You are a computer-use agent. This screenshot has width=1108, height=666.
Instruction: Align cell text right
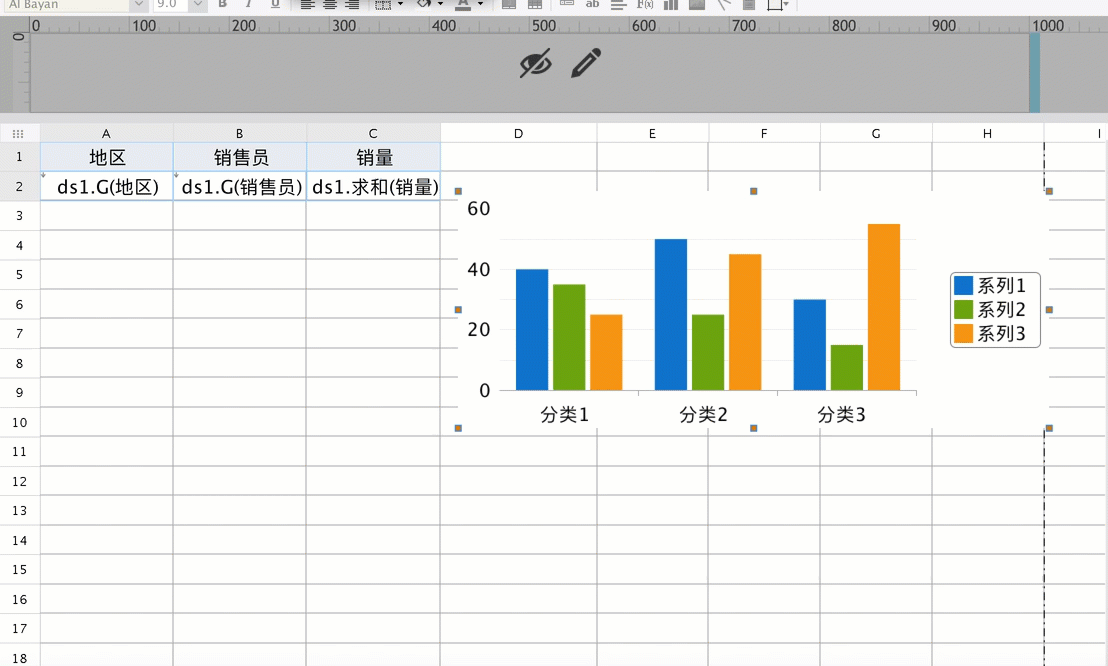tap(353, 4)
